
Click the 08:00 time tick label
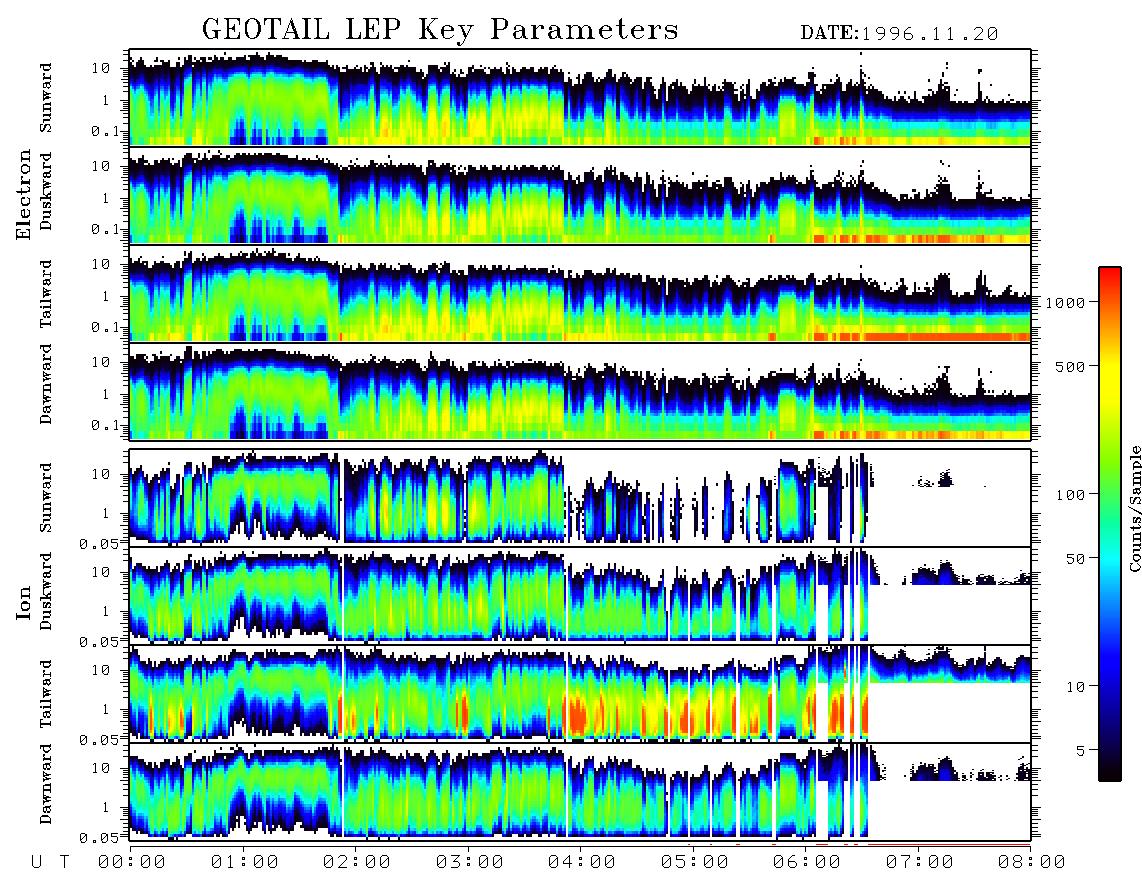[x=1031, y=862]
